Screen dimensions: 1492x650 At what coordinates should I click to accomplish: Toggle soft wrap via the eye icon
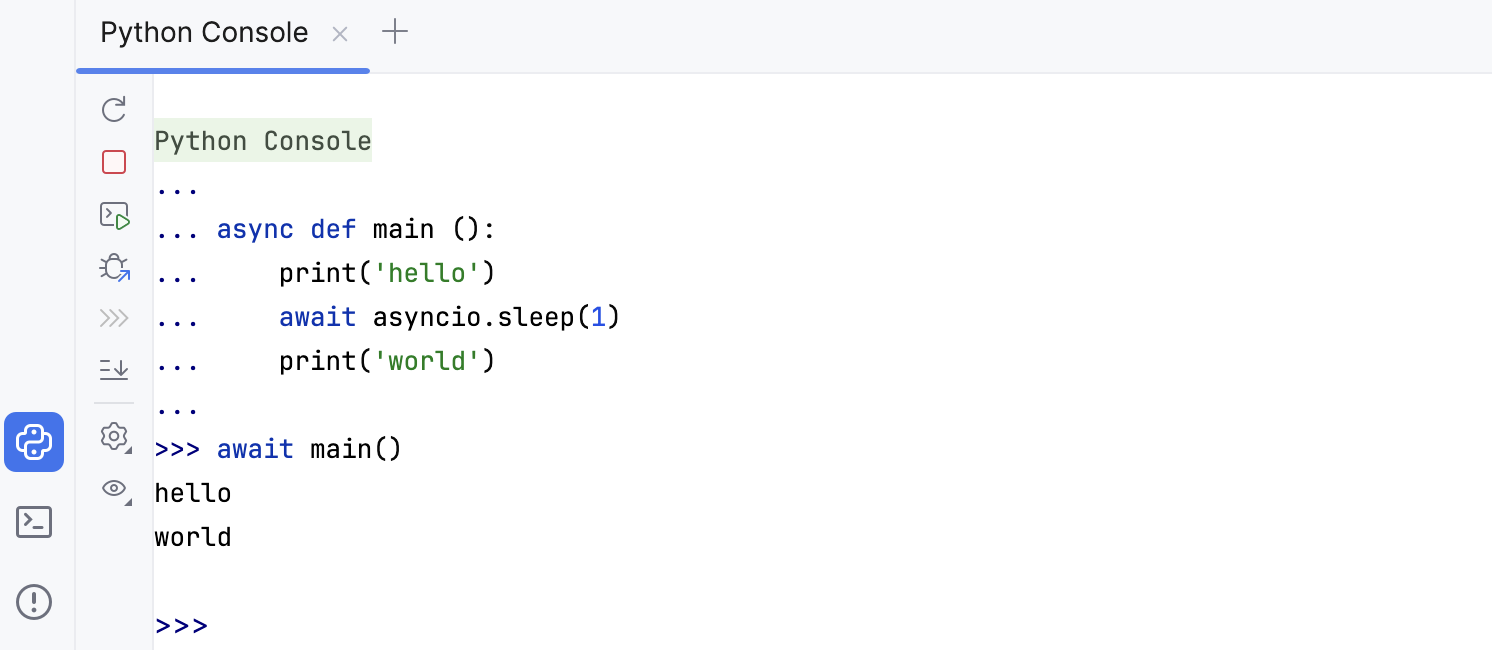(112, 489)
